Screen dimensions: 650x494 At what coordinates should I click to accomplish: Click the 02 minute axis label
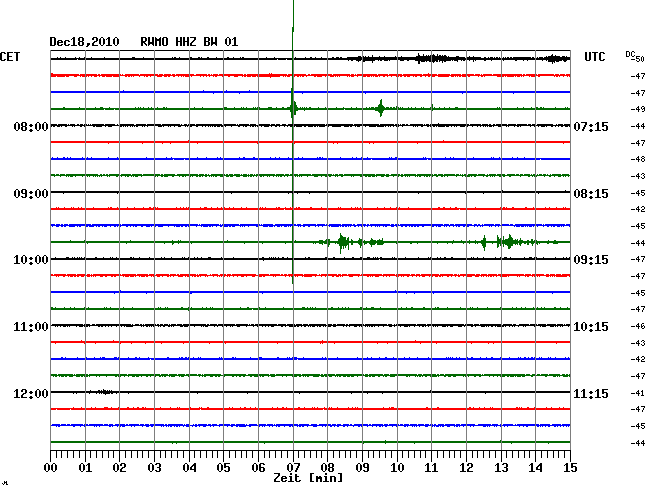[119, 468]
